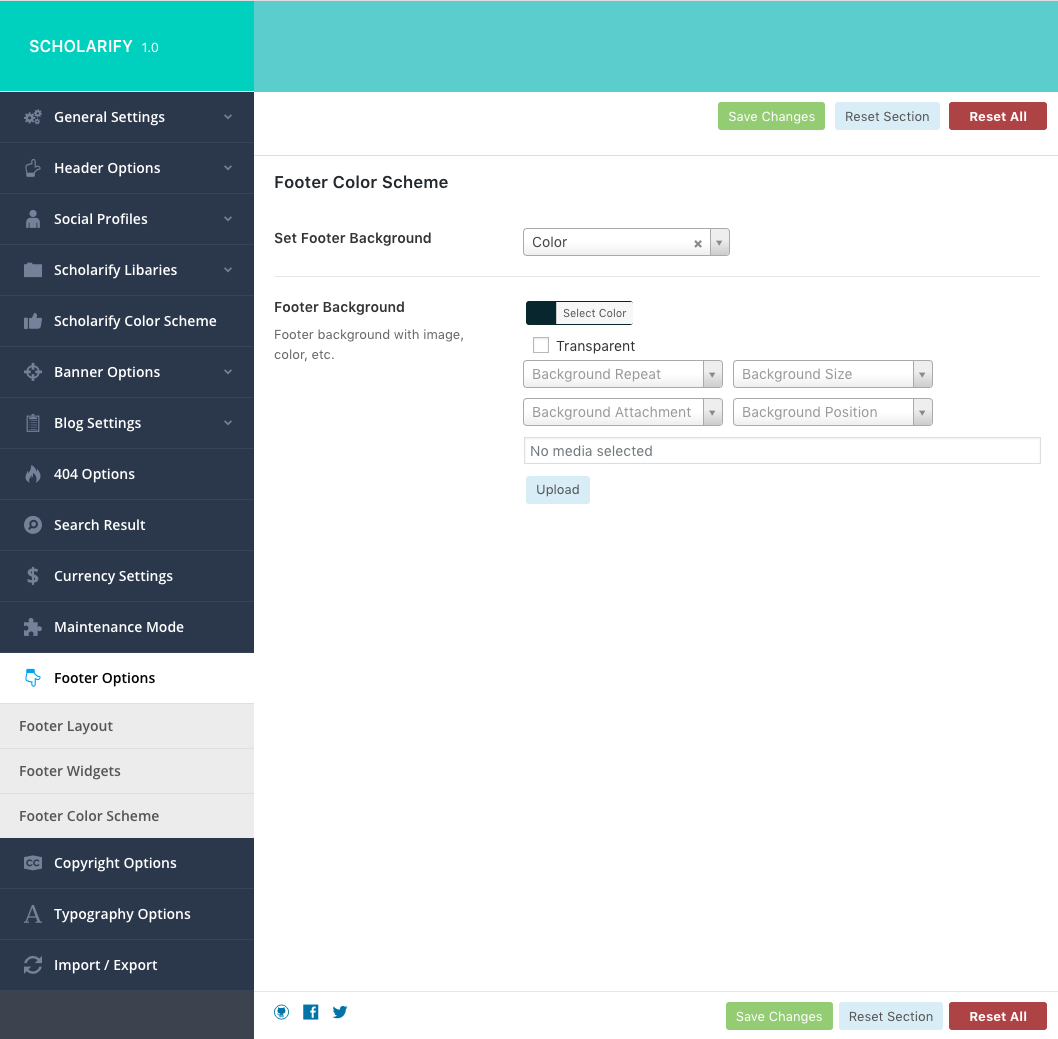Click the Facebook icon in footer bar

pyautogui.click(x=311, y=1012)
